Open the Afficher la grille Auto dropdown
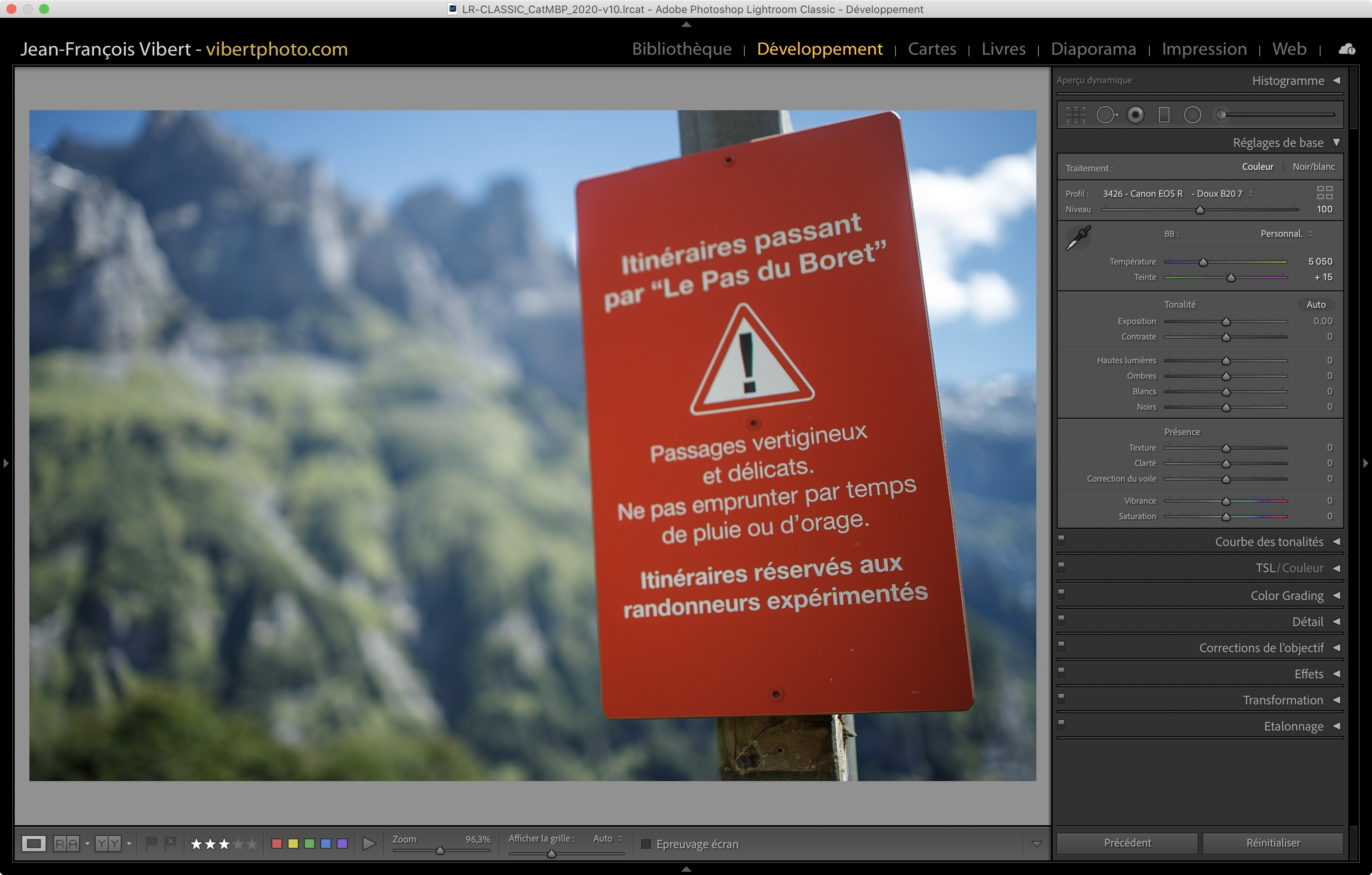 click(x=607, y=839)
